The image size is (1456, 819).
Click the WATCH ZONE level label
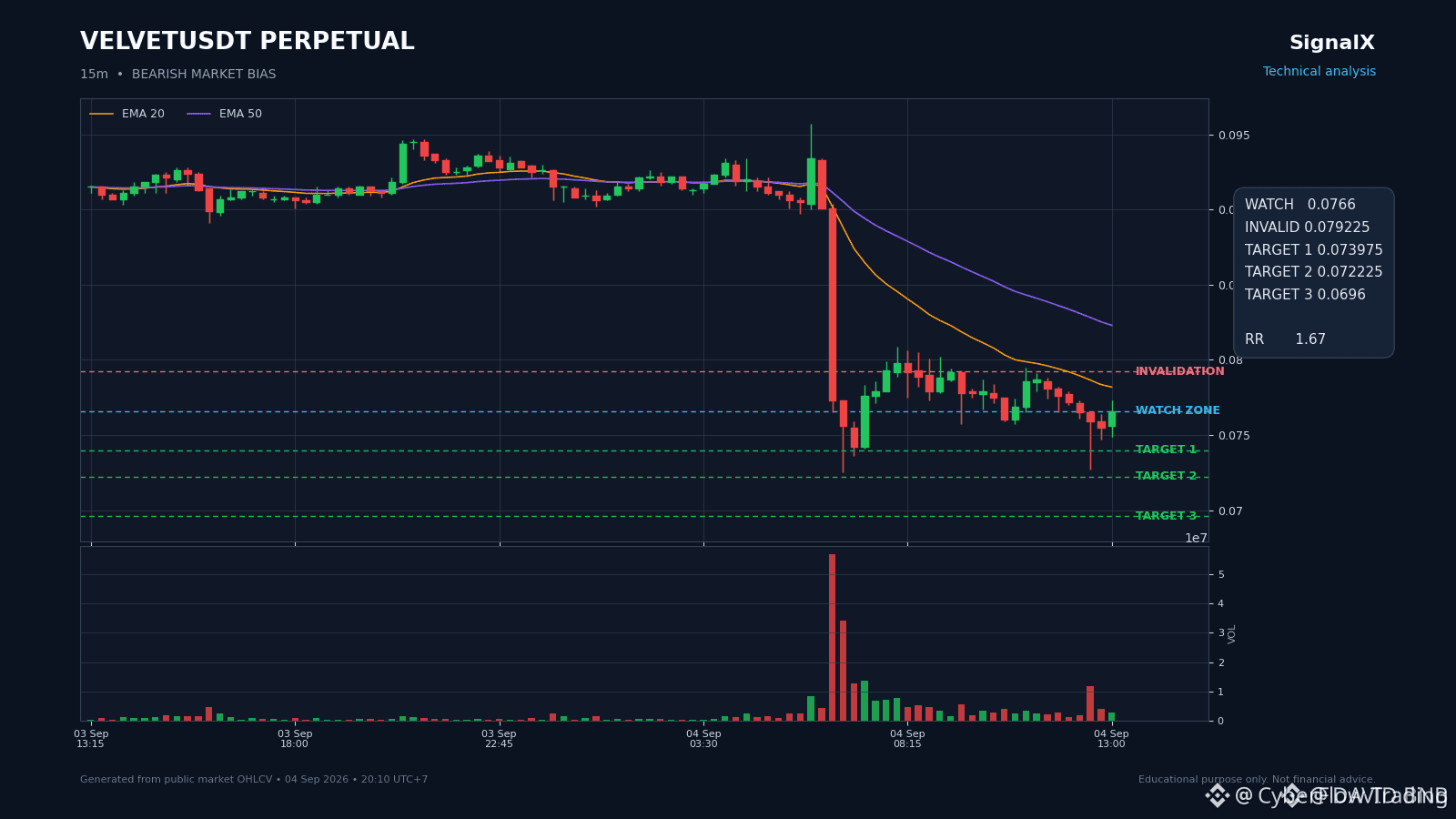1178,410
